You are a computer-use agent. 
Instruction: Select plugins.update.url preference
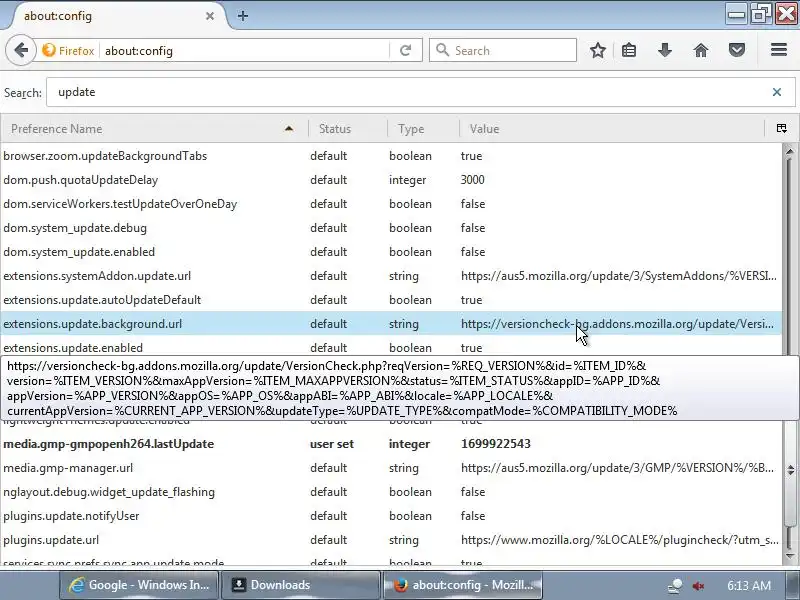(x=391, y=539)
